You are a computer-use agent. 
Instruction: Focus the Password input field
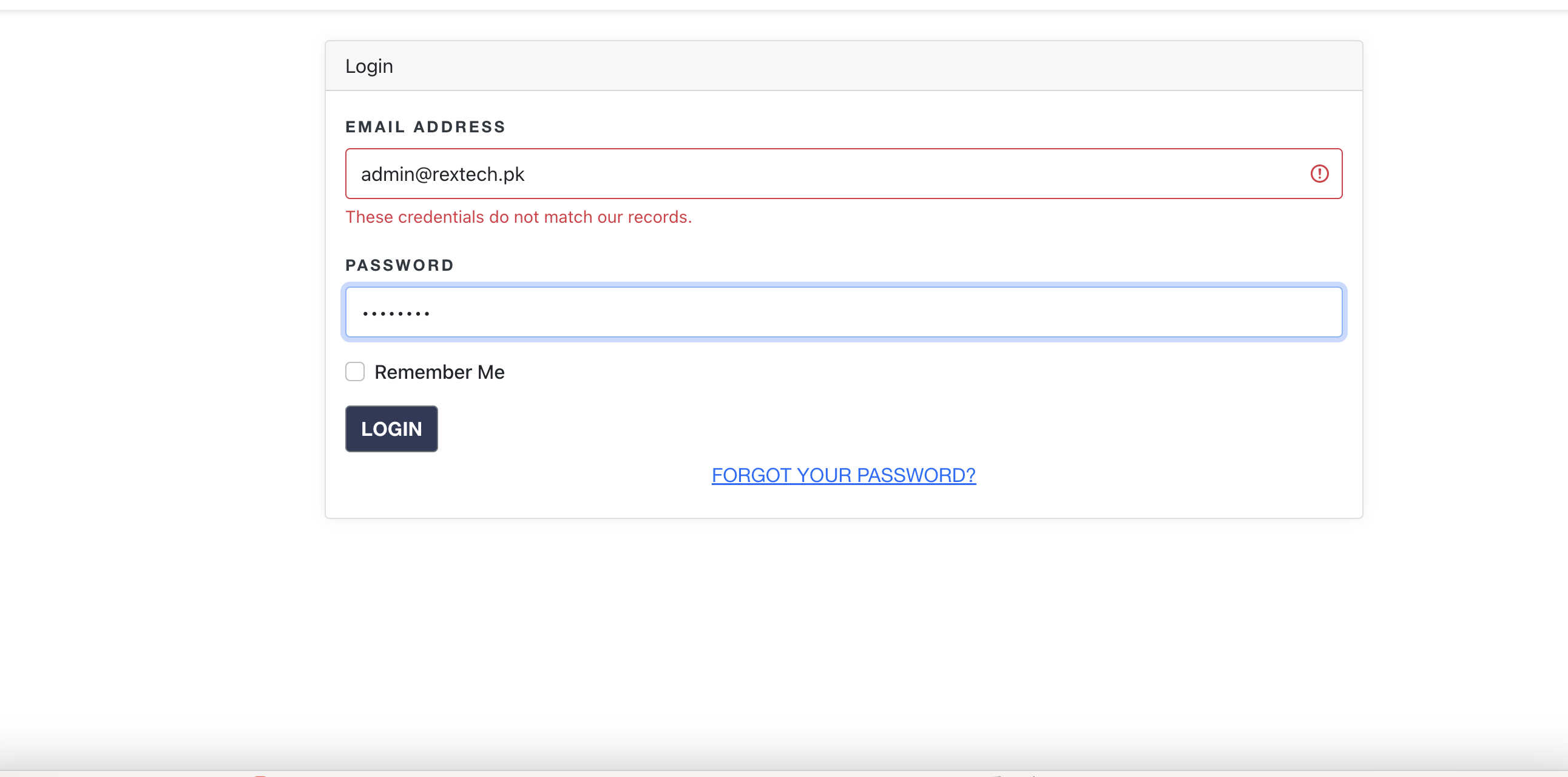(843, 313)
